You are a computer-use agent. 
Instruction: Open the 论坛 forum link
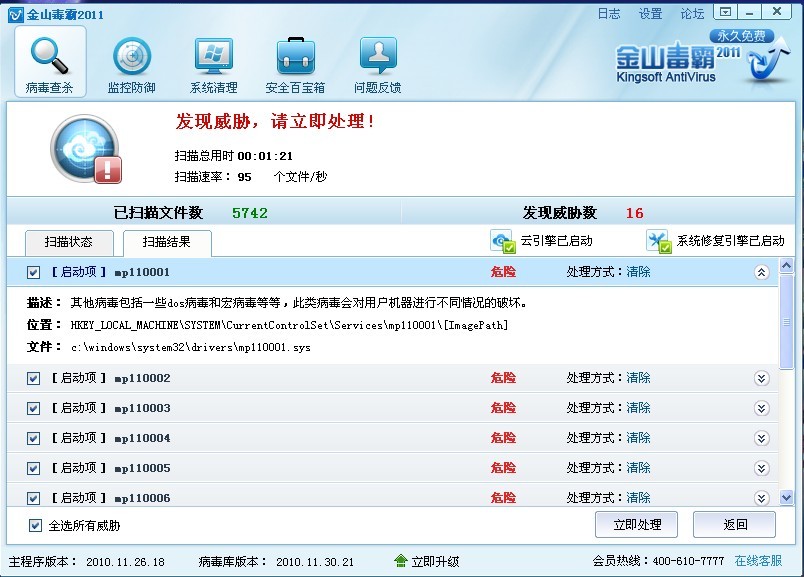[x=692, y=14]
